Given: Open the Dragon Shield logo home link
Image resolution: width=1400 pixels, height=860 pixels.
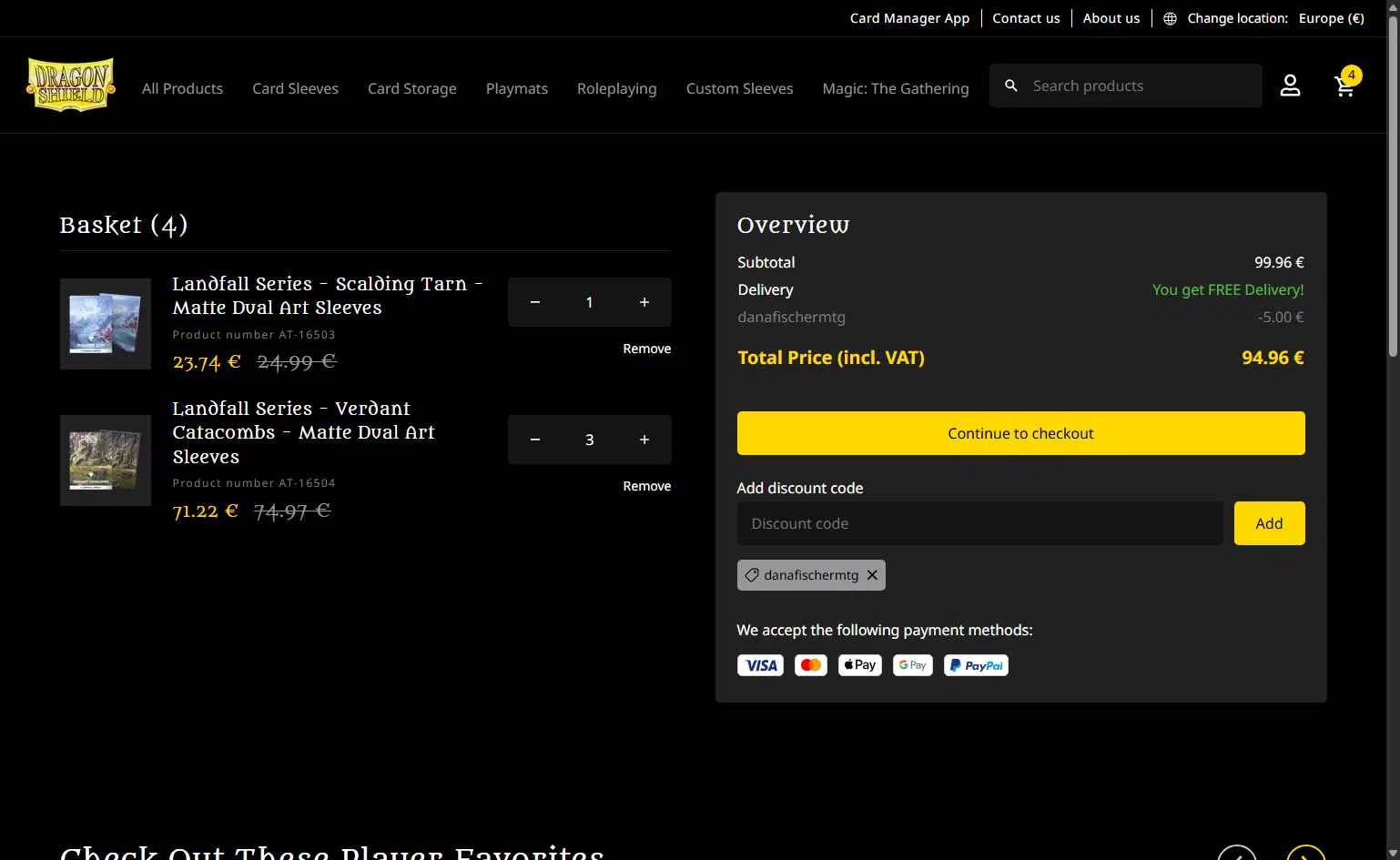Looking at the screenshot, I should [71, 85].
